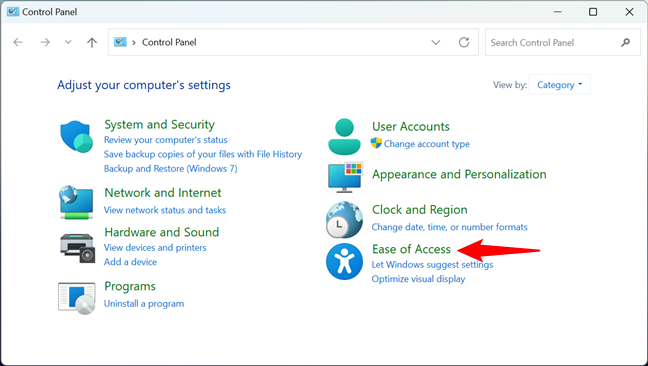Image resolution: width=648 pixels, height=366 pixels.
Task: Open the Programs disc icon
Action: click(77, 298)
